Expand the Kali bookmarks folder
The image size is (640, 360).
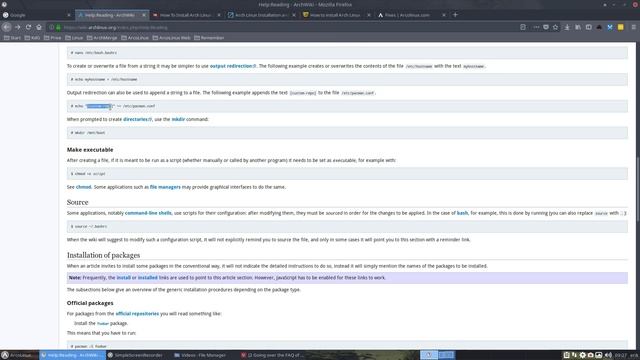32,38
